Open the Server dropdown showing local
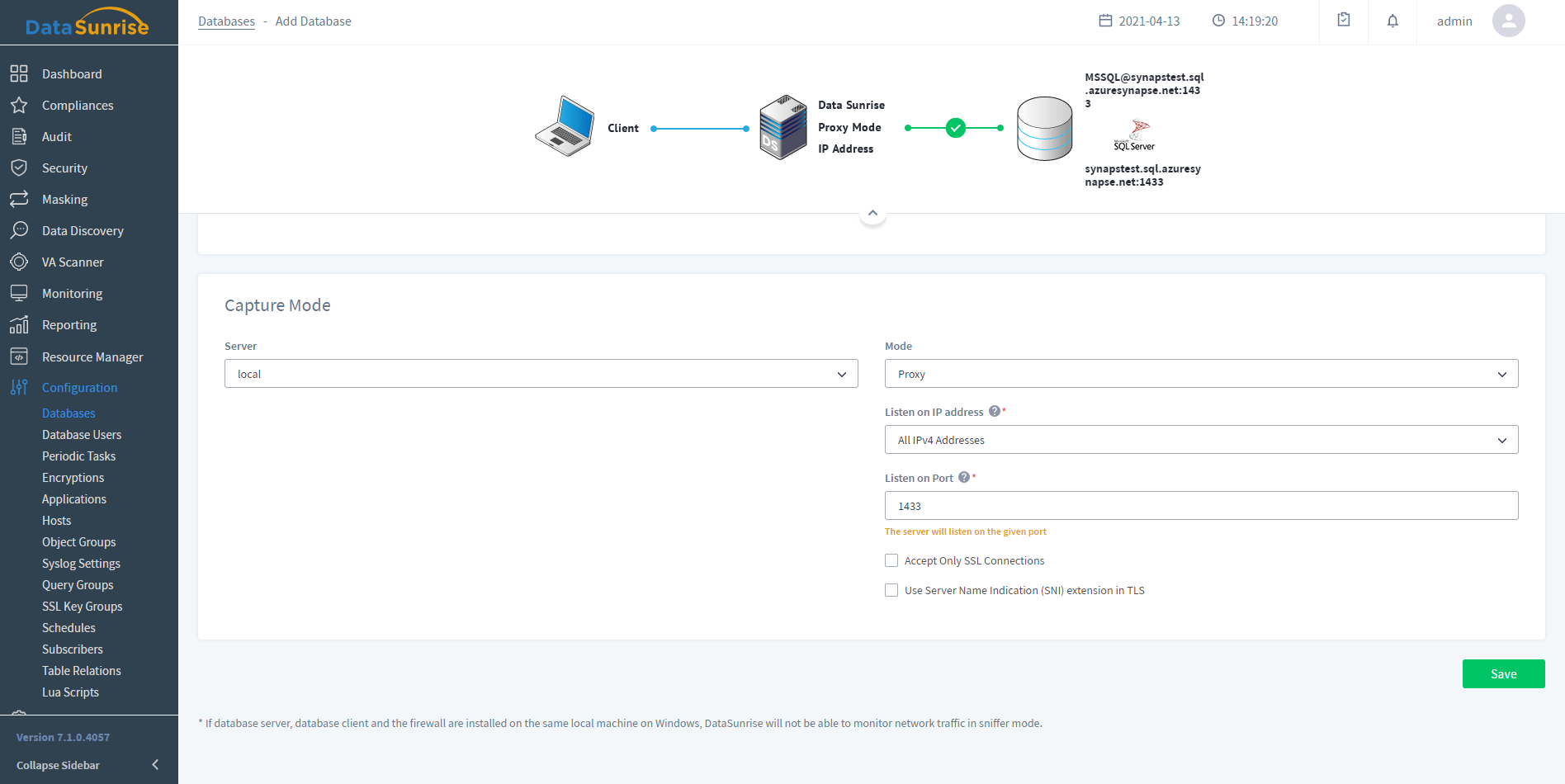 pyautogui.click(x=541, y=374)
